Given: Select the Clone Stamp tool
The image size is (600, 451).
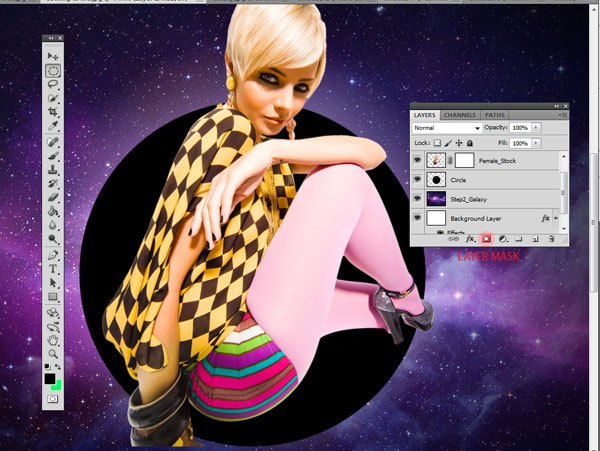Looking at the screenshot, I should [x=53, y=169].
